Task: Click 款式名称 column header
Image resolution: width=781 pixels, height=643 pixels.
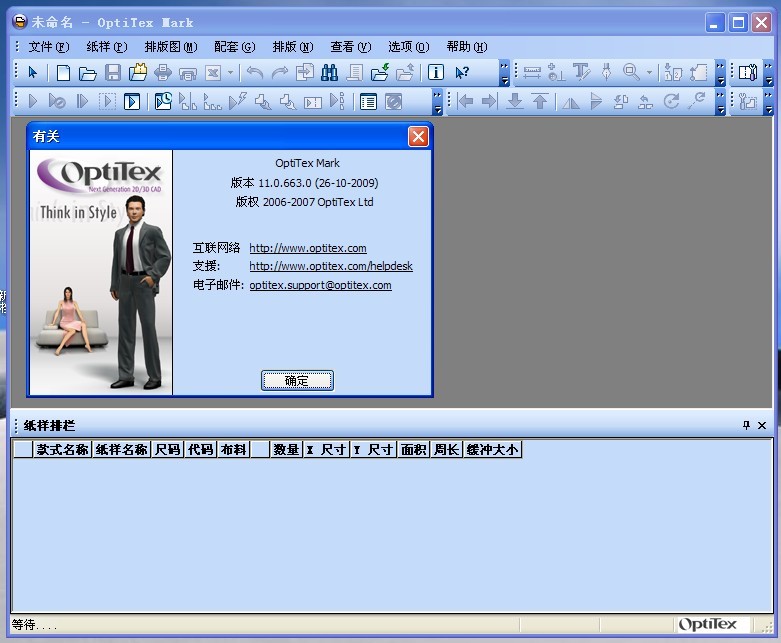Action: [62, 449]
